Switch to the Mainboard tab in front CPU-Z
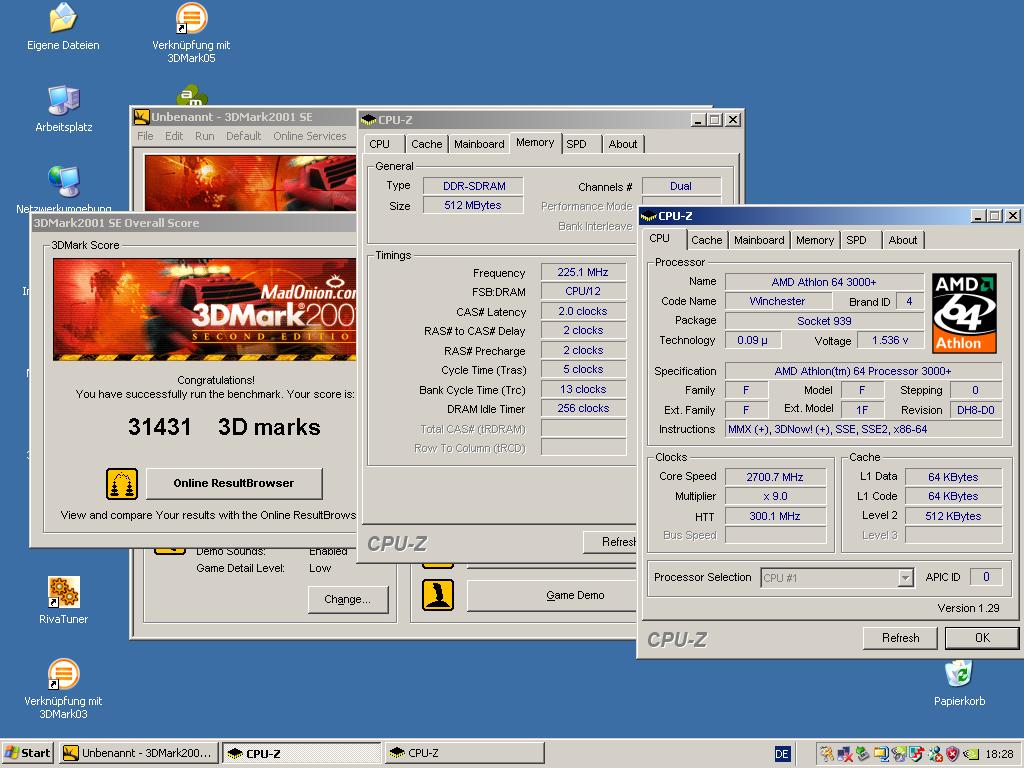Image resolution: width=1024 pixels, height=768 pixels. (759, 240)
